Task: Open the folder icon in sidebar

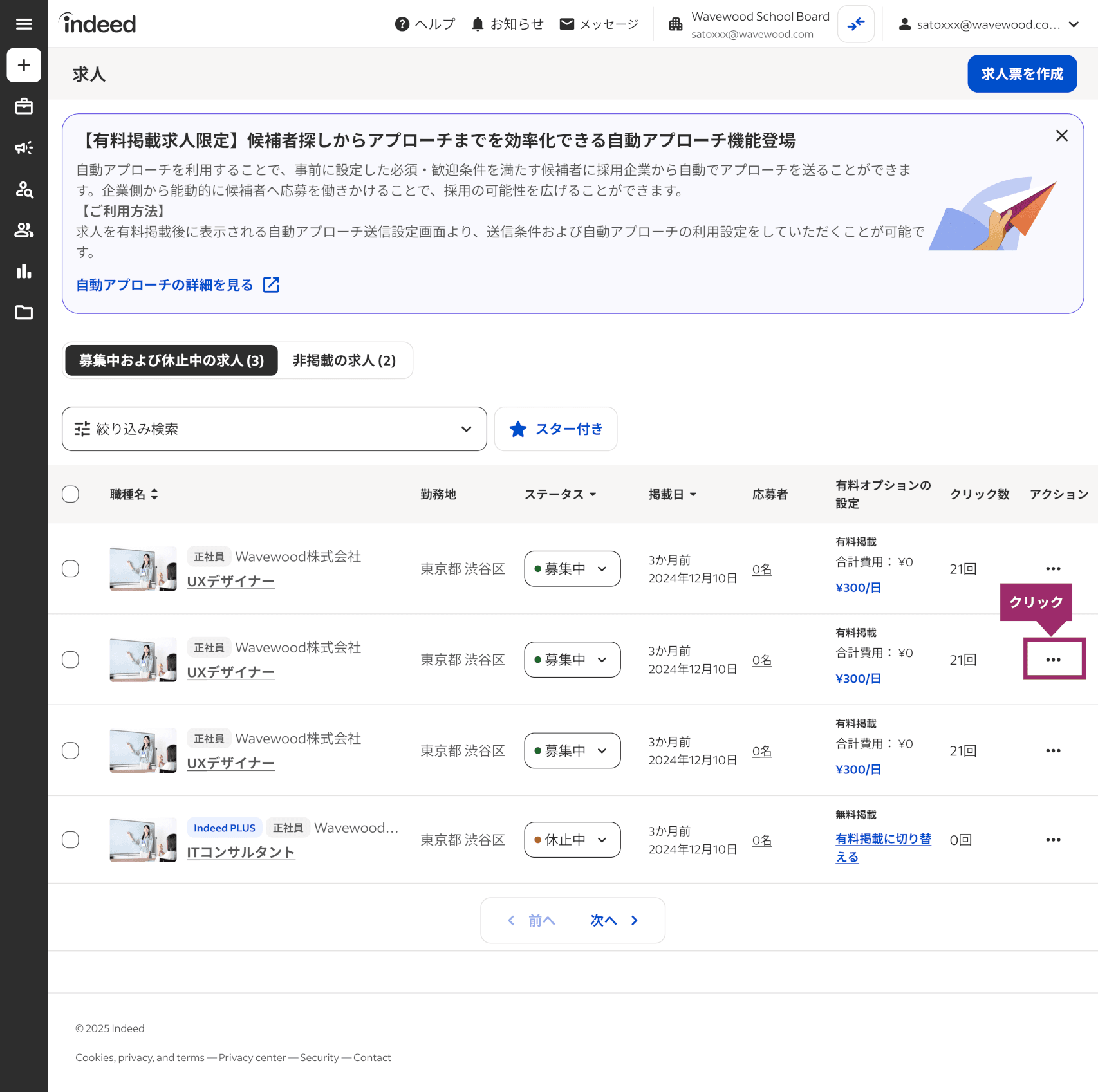Action: 24,312
